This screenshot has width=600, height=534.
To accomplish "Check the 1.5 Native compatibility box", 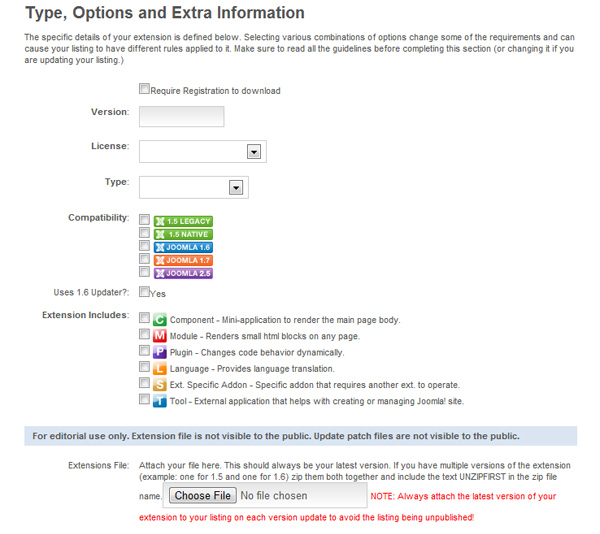I will click(x=144, y=233).
